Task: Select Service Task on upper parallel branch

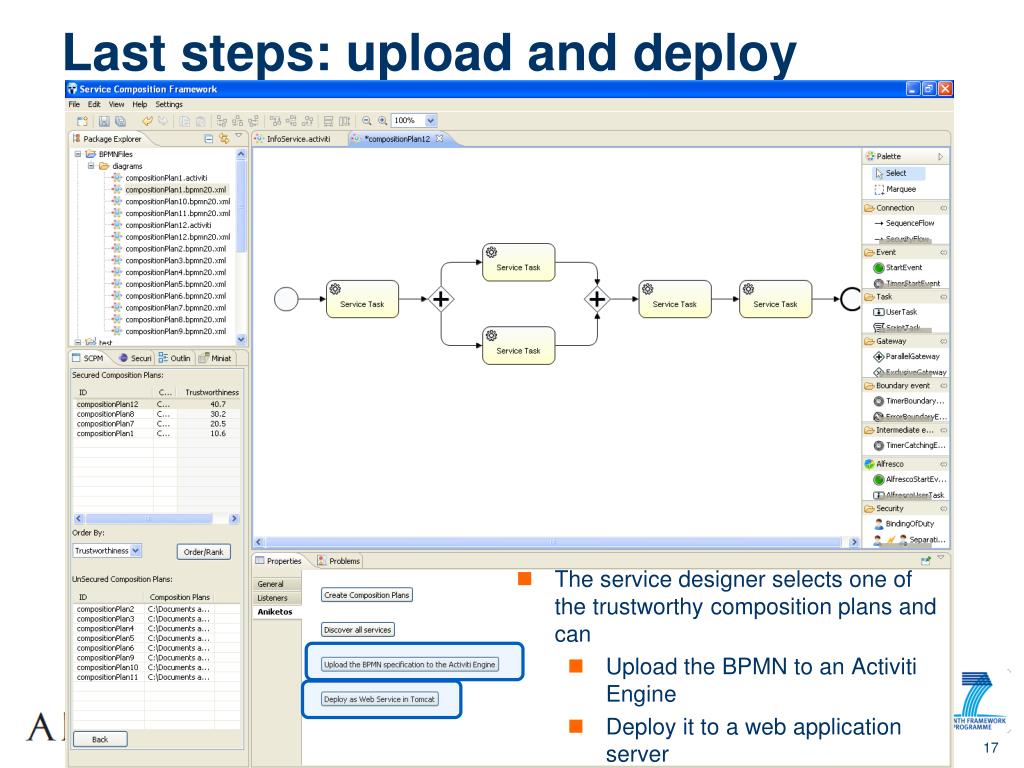Action: [x=519, y=262]
